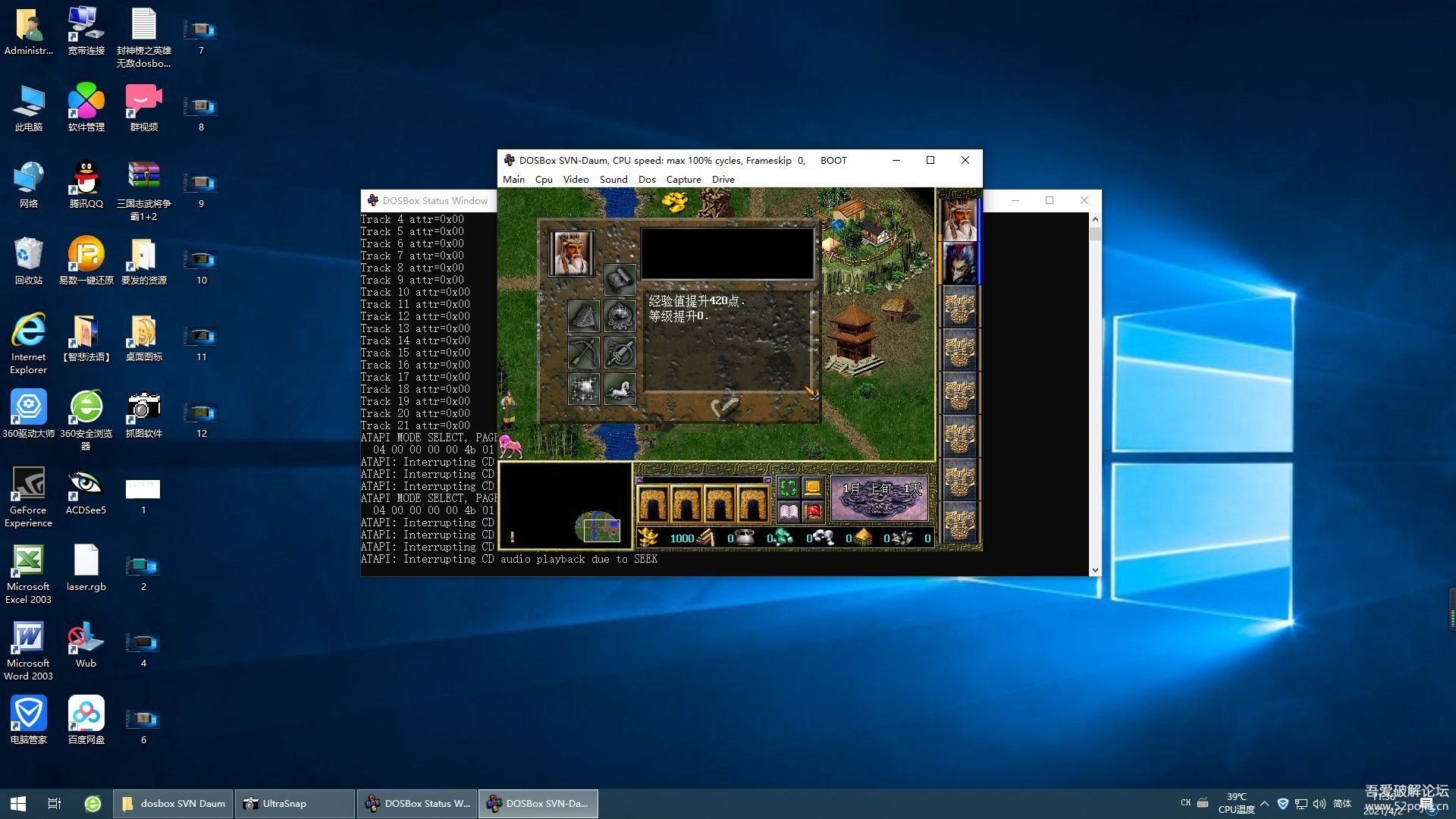Image resolution: width=1456 pixels, height=819 pixels.
Task: Select the white horse skill icon
Action: click(620, 389)
